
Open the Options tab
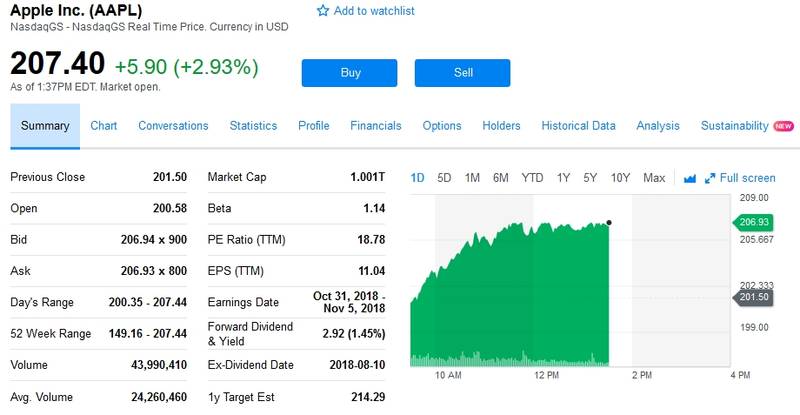click(442, 126)
